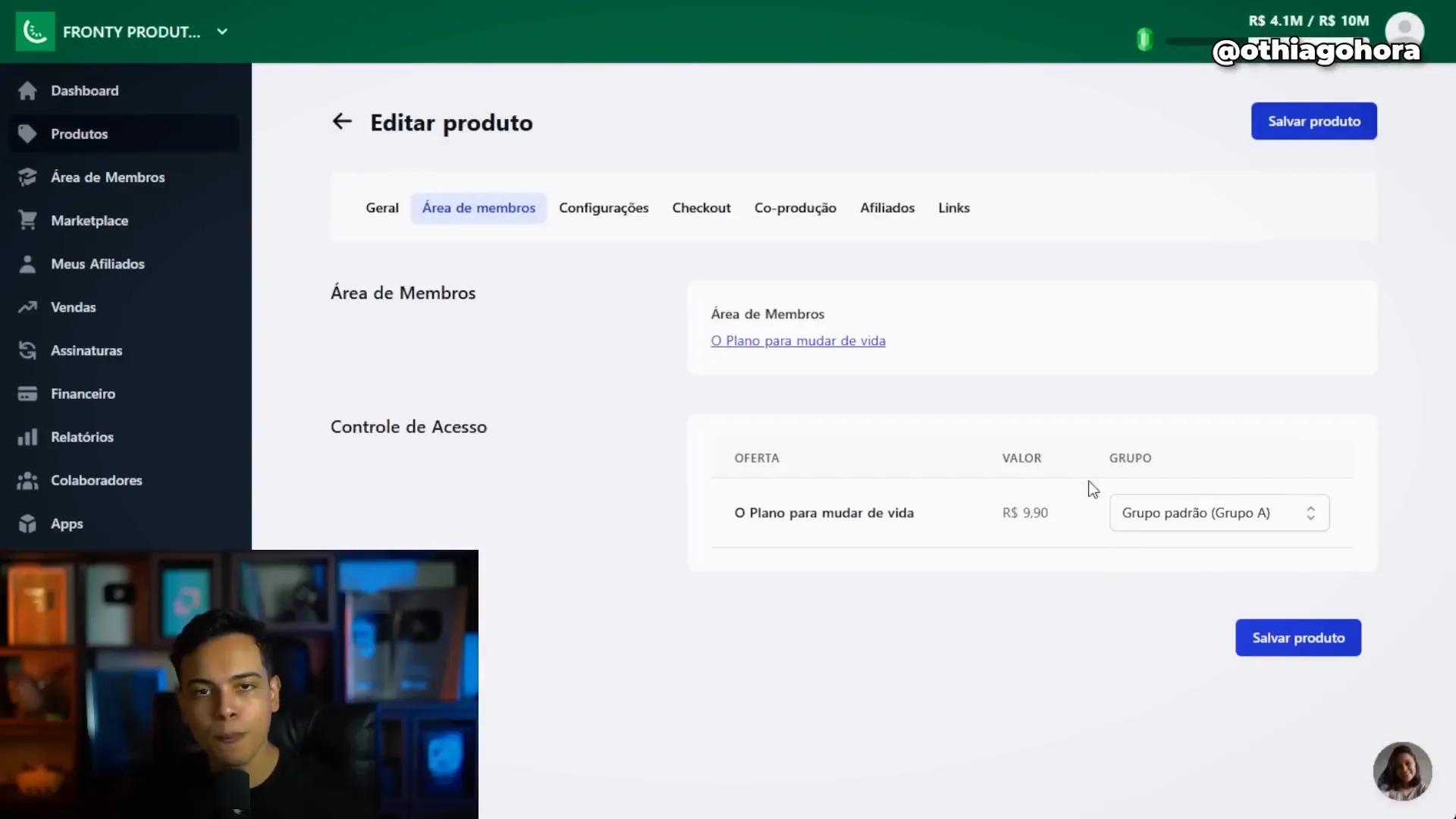
Task: Select the Área de membros tab
Action: pyautogui.click(x=479, y=208)
